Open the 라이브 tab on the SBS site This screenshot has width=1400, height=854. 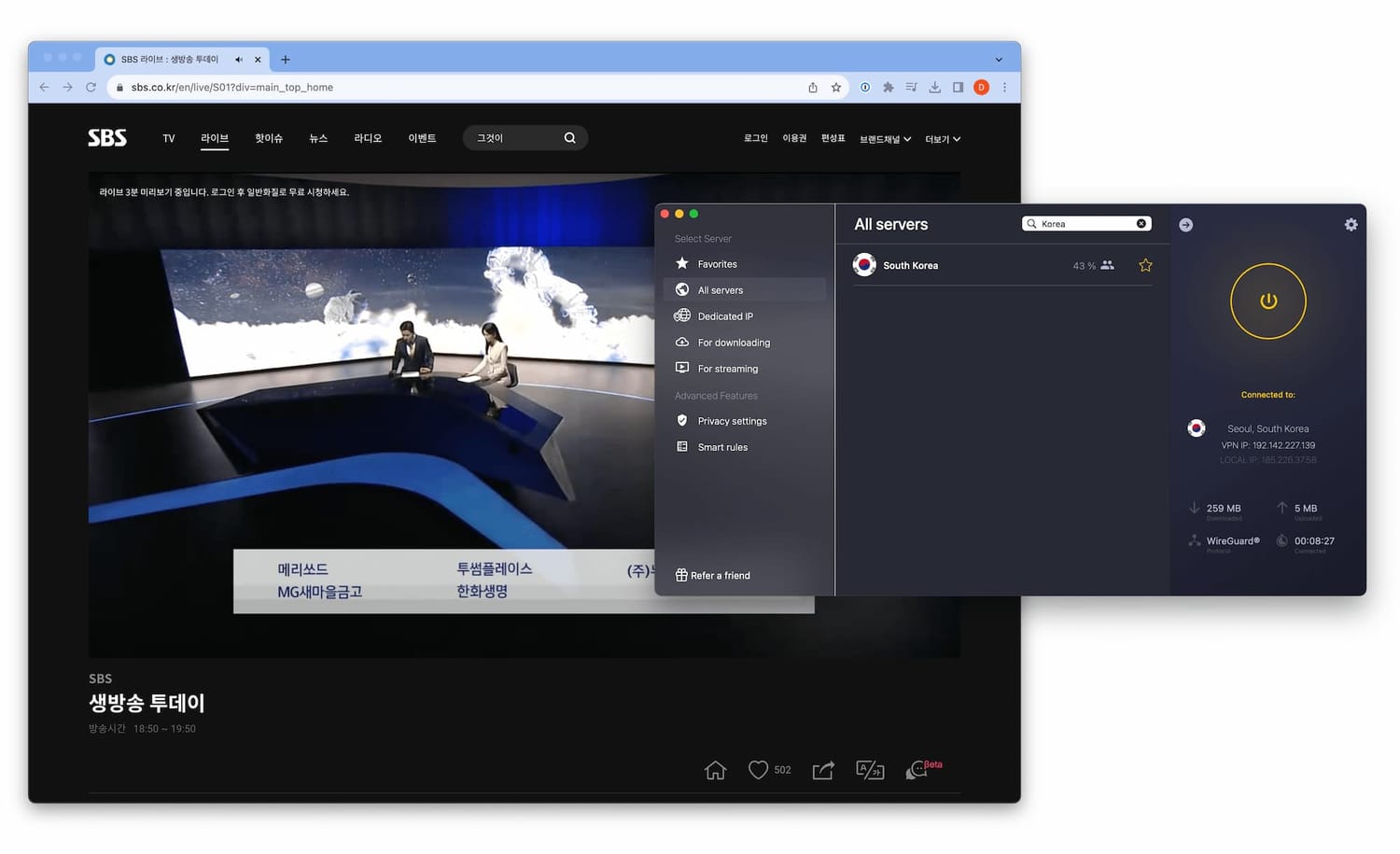[x=215, y=138]
